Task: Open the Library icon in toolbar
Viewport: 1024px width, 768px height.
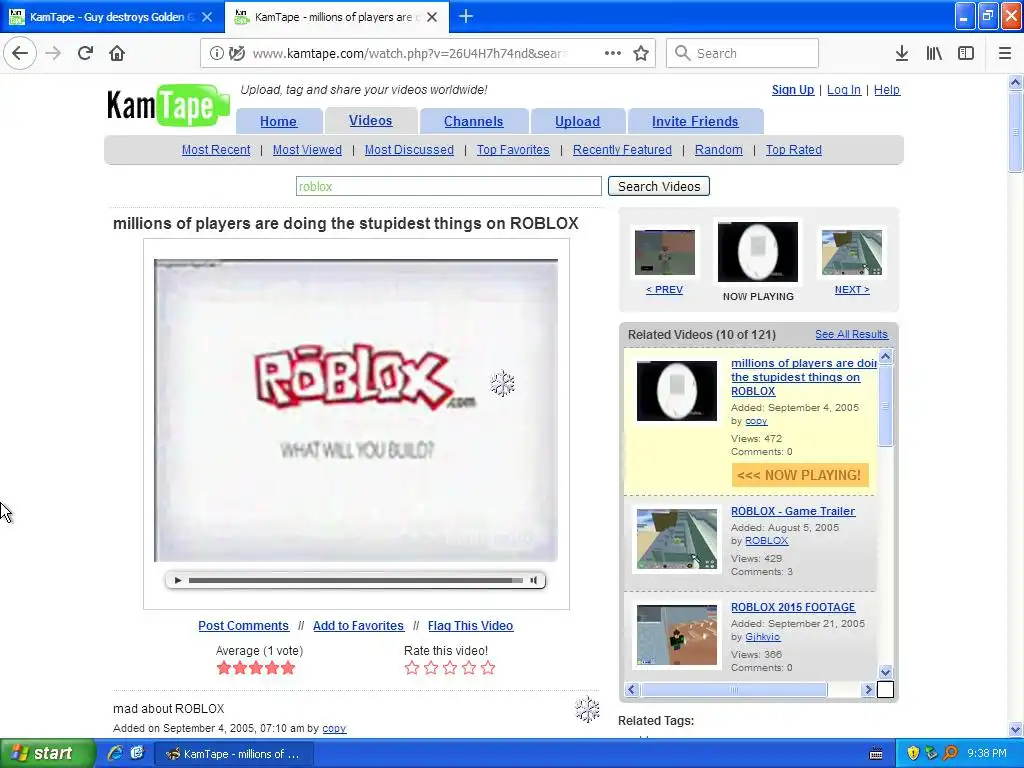Action: click(934, 53)
